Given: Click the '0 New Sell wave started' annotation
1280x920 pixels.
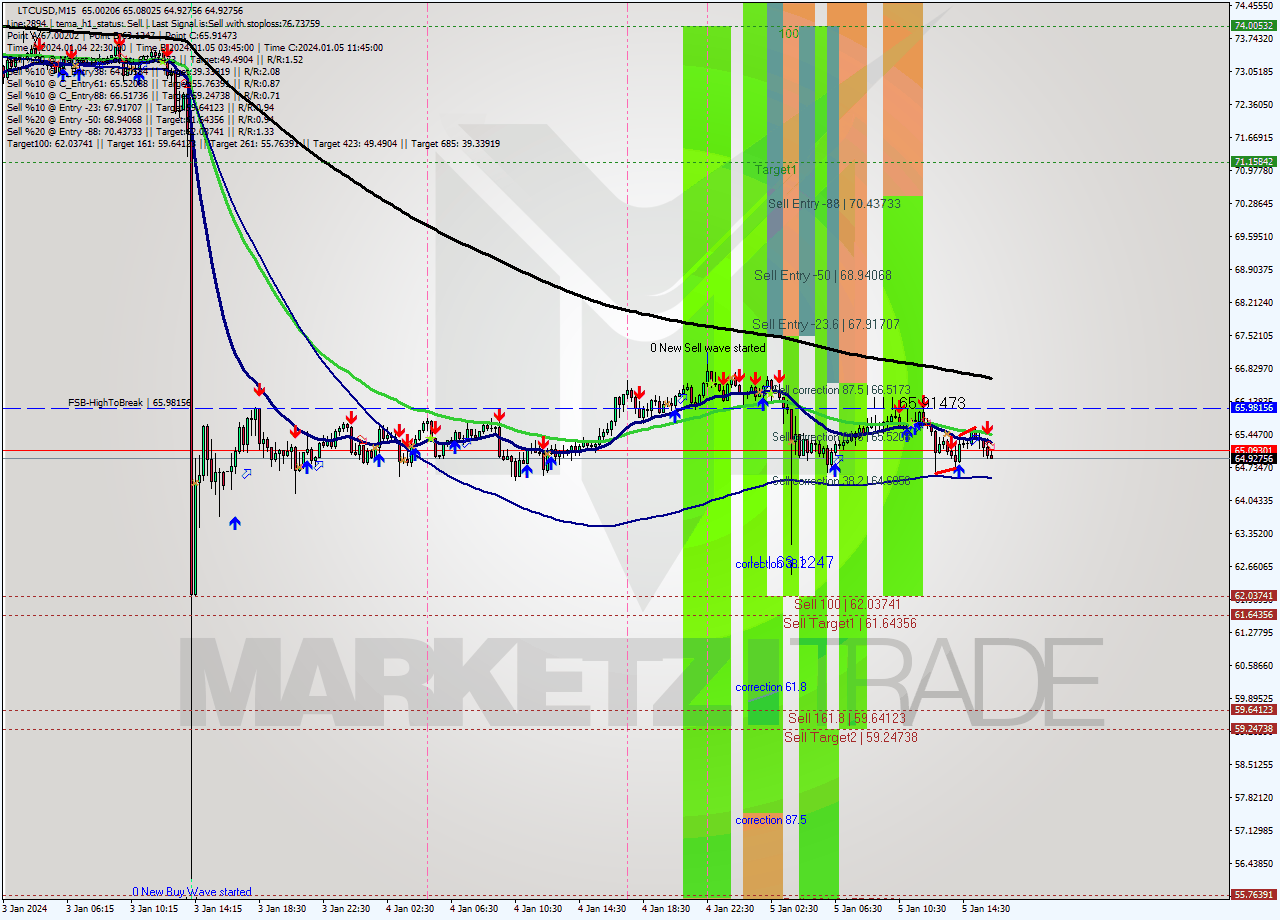Looking at the screenshot, I should [708, 348].
